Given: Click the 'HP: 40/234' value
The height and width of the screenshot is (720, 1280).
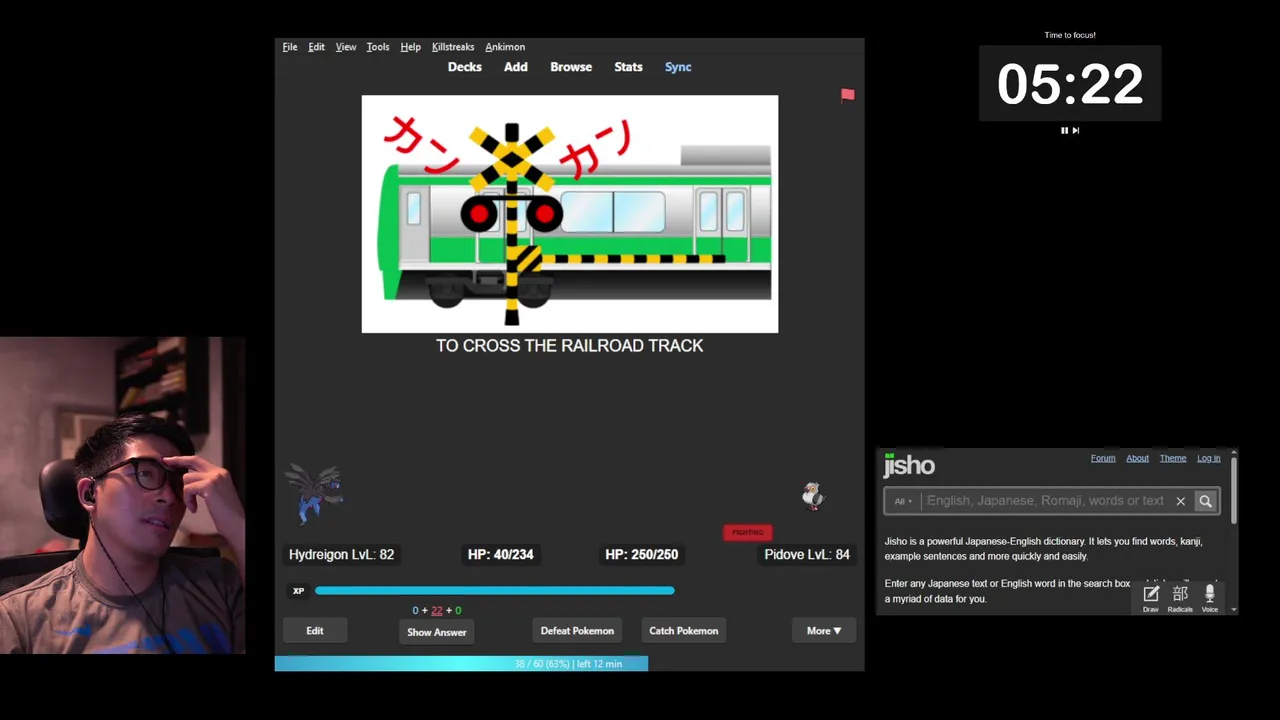Looking at the screenshot, I should pyautogui.click(x=501, y=554).
